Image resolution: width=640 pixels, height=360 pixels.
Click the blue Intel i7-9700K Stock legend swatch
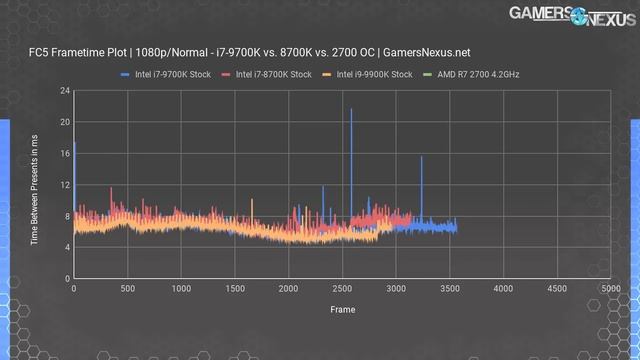point(125,75)
